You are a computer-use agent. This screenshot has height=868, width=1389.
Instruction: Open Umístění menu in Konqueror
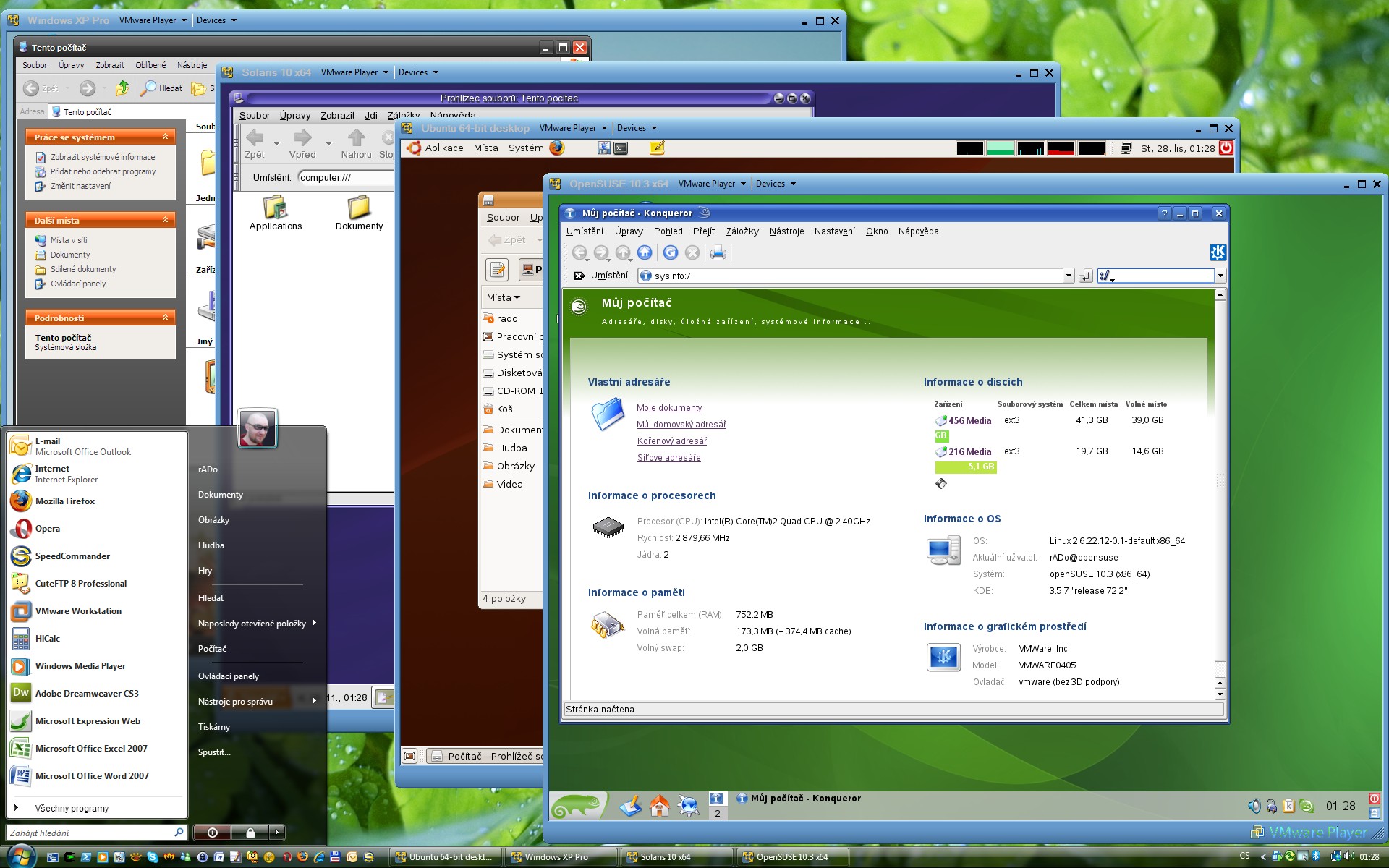tap(585, 231)
